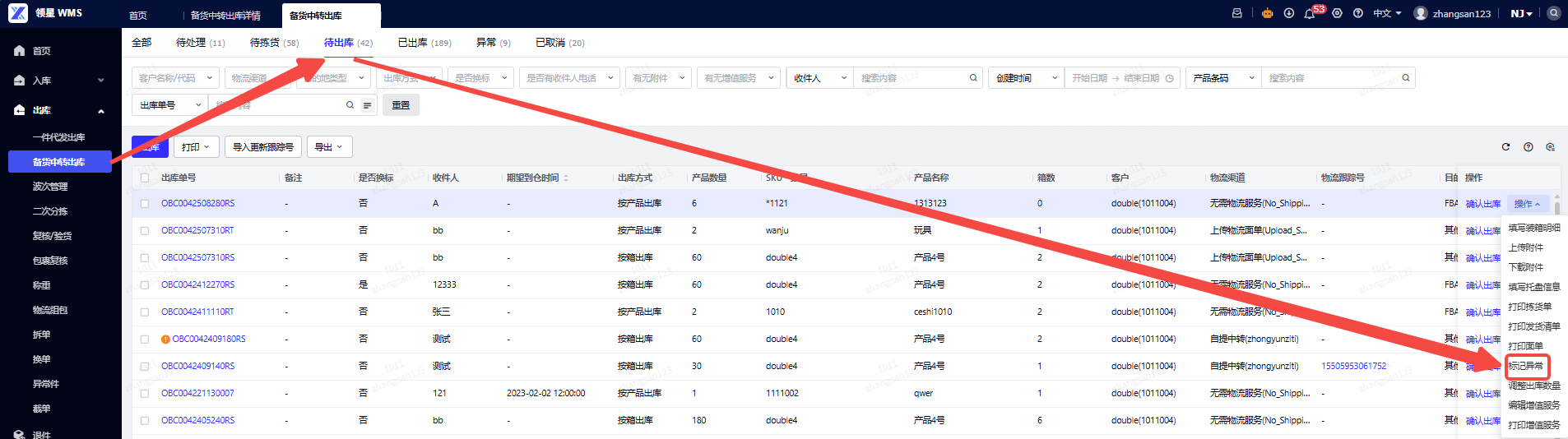
Task: Open the inbox tray icon in top bar
Action: (x=1236, y=13)
